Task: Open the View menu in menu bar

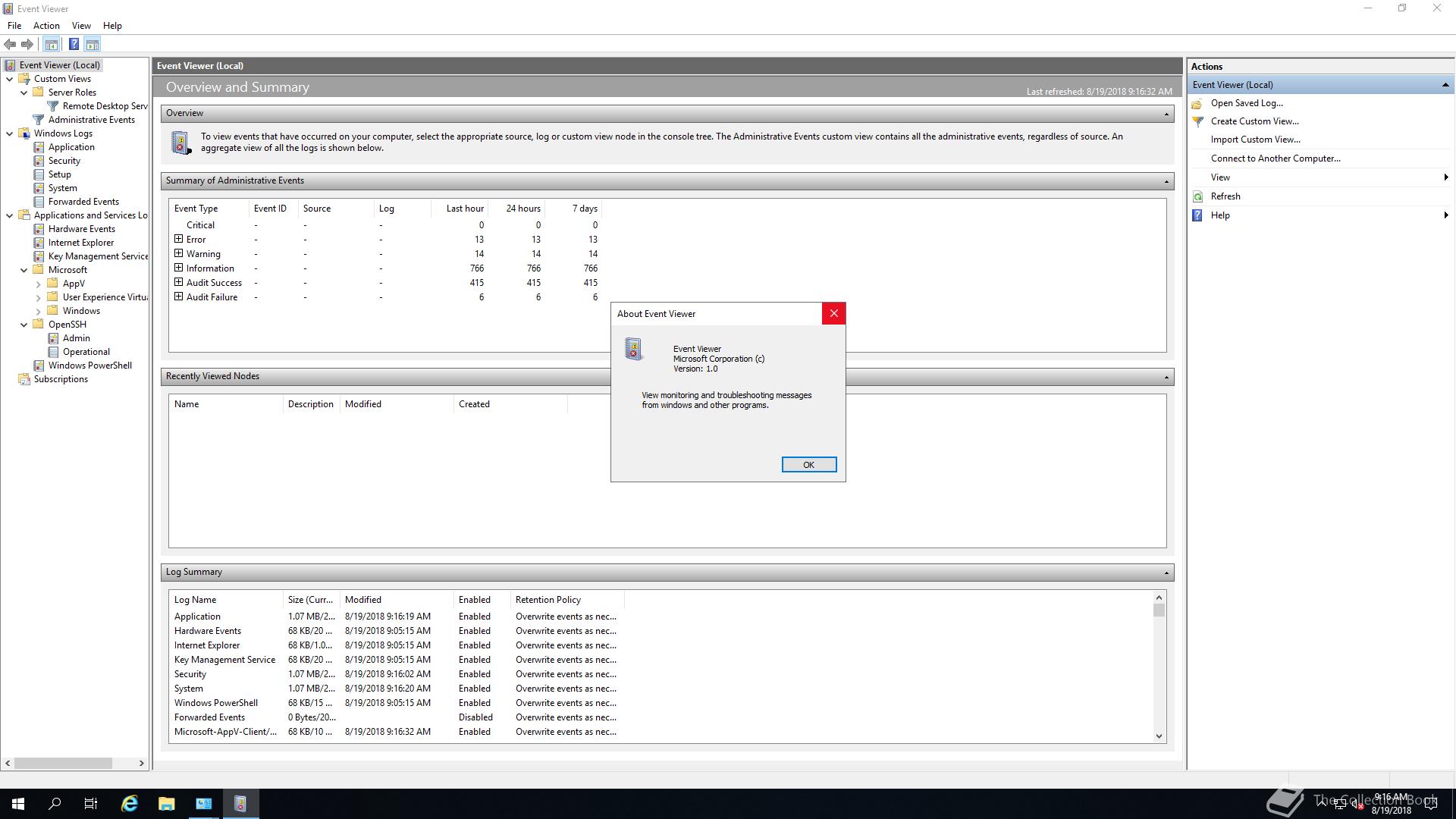Action: click(81, 26)
